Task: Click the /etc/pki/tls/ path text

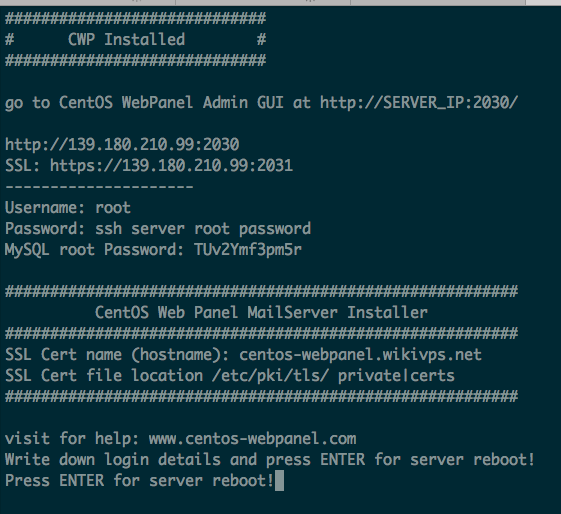Action: [270, 376]
